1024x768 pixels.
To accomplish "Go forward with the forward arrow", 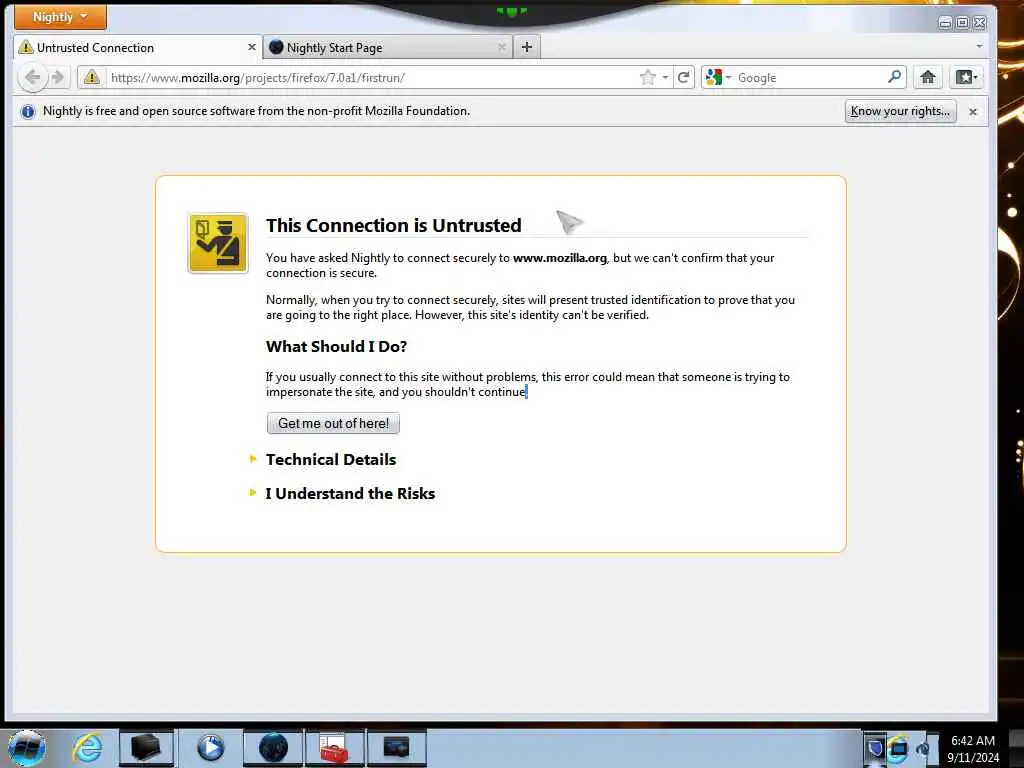I will (x=58, y=77).
